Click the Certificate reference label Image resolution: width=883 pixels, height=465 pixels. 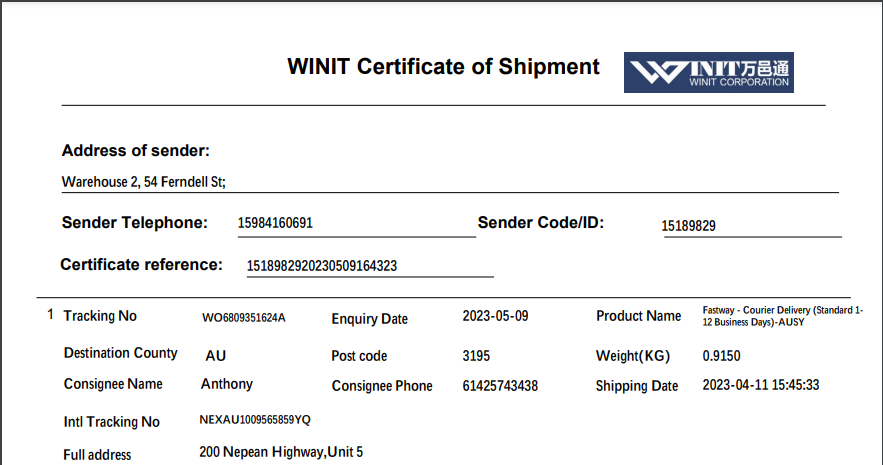[x=141, y=265]
